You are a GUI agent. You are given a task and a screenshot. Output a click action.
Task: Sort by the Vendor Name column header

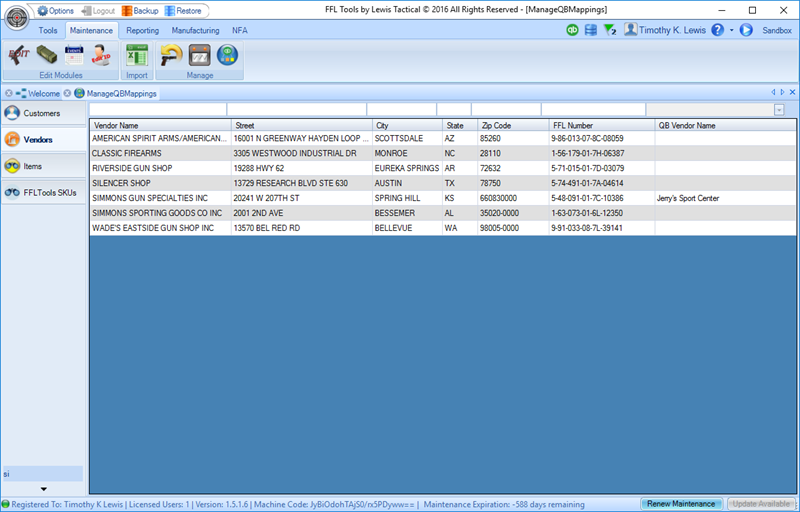click(161, 125)
